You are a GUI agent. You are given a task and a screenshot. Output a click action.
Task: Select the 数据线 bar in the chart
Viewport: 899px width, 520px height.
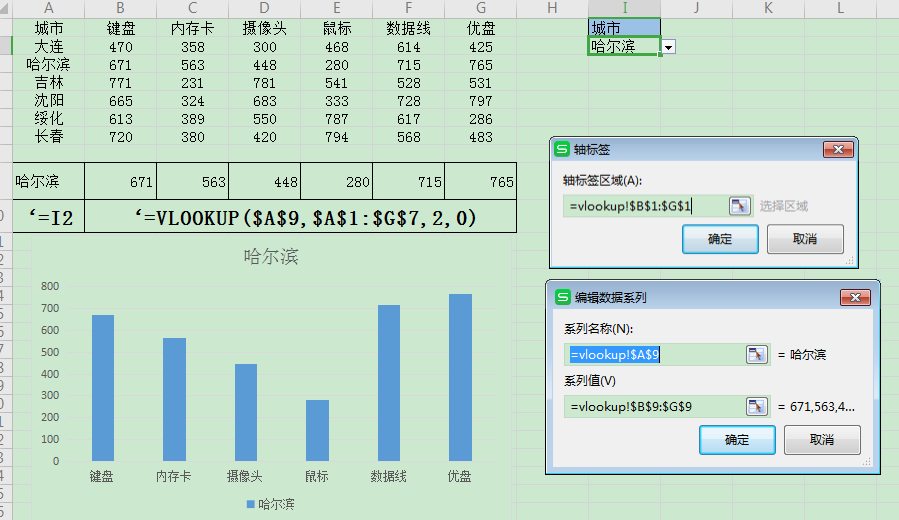pos(389,383)
